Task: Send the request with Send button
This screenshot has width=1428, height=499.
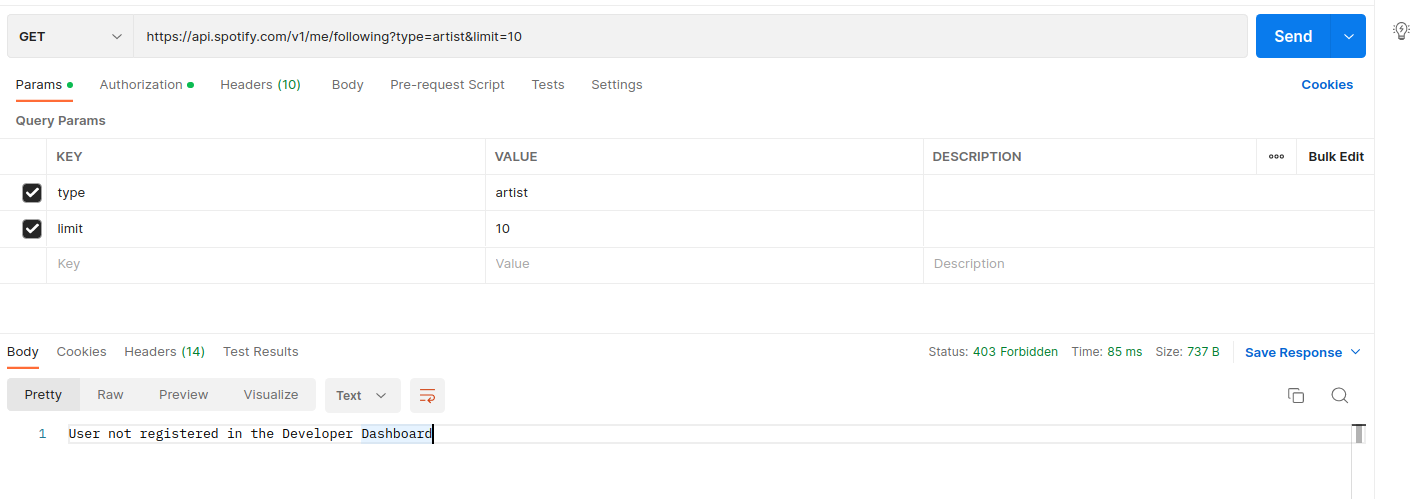Action: (1293, 36)
